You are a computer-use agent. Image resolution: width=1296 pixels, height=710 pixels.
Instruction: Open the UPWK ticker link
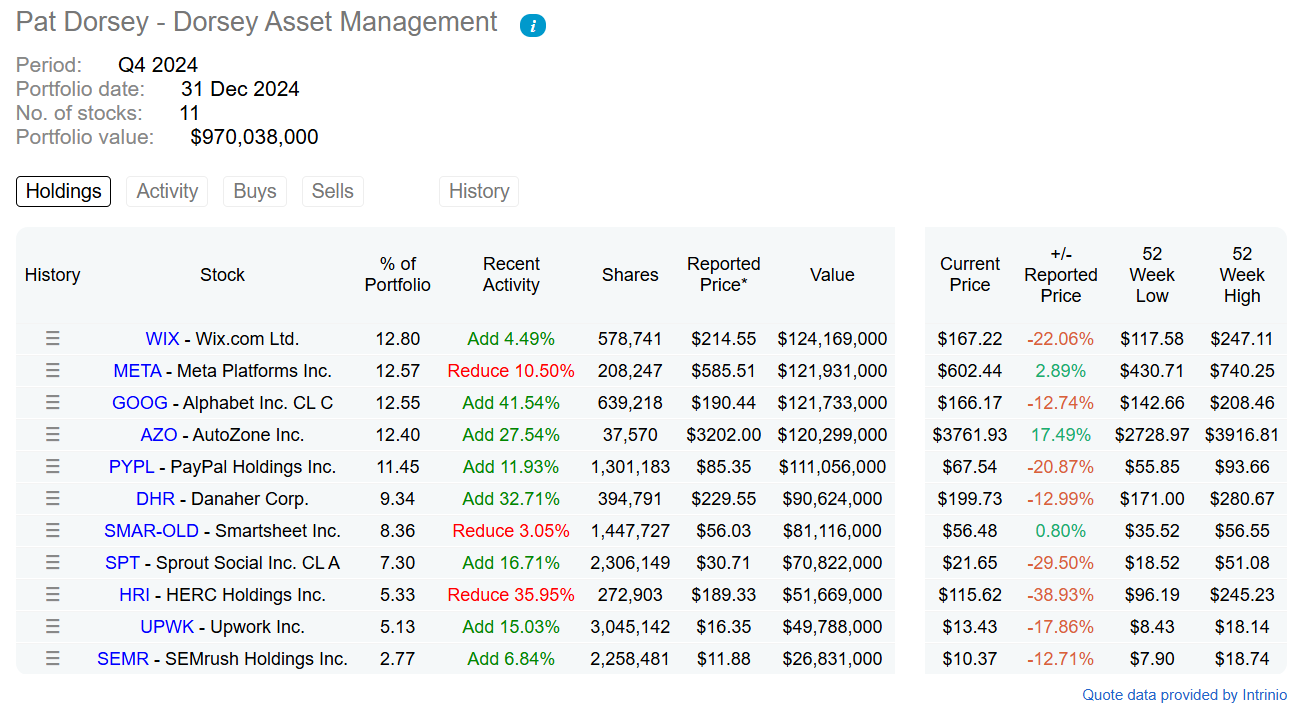(167, 627)
